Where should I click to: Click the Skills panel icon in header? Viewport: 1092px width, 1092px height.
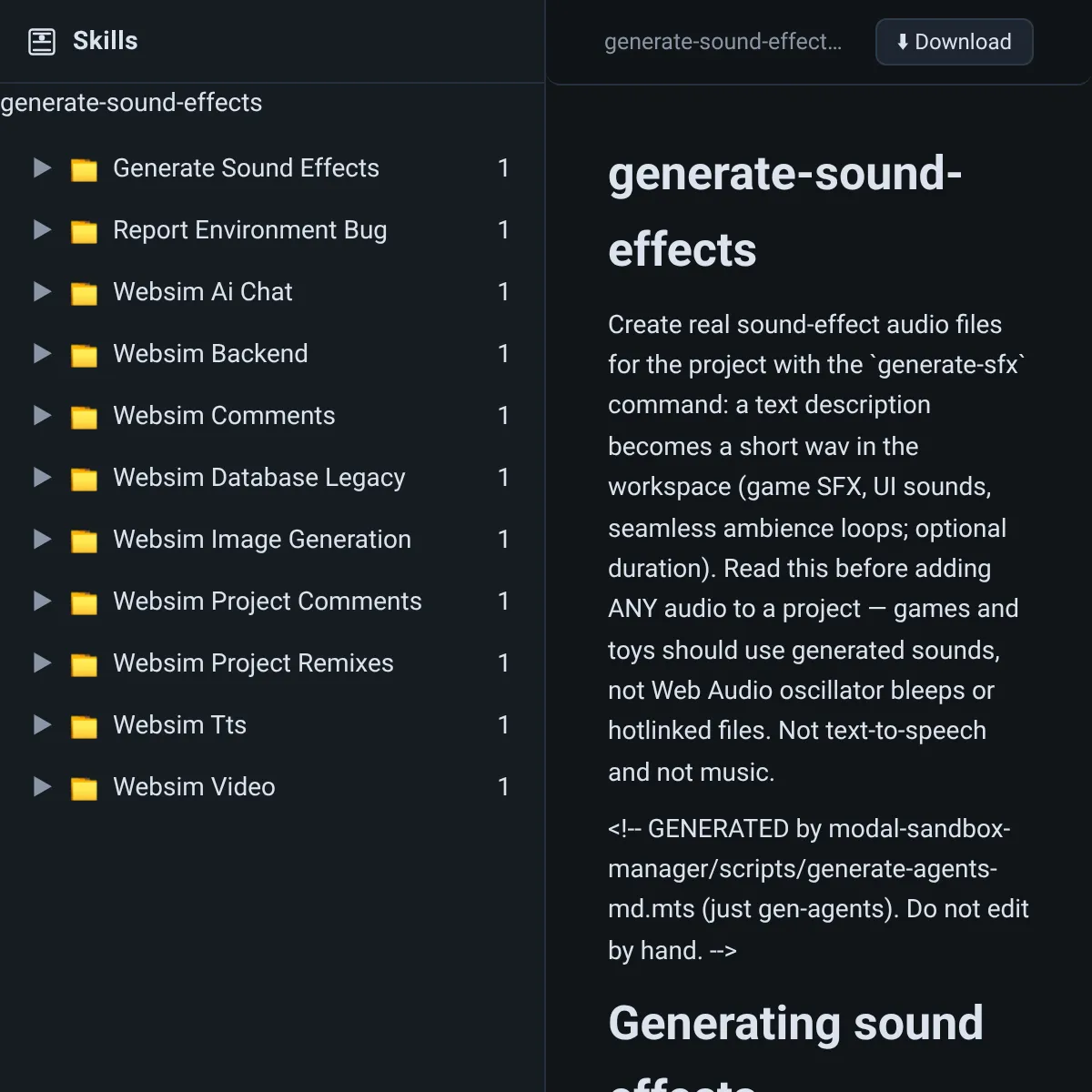[42, 42]
